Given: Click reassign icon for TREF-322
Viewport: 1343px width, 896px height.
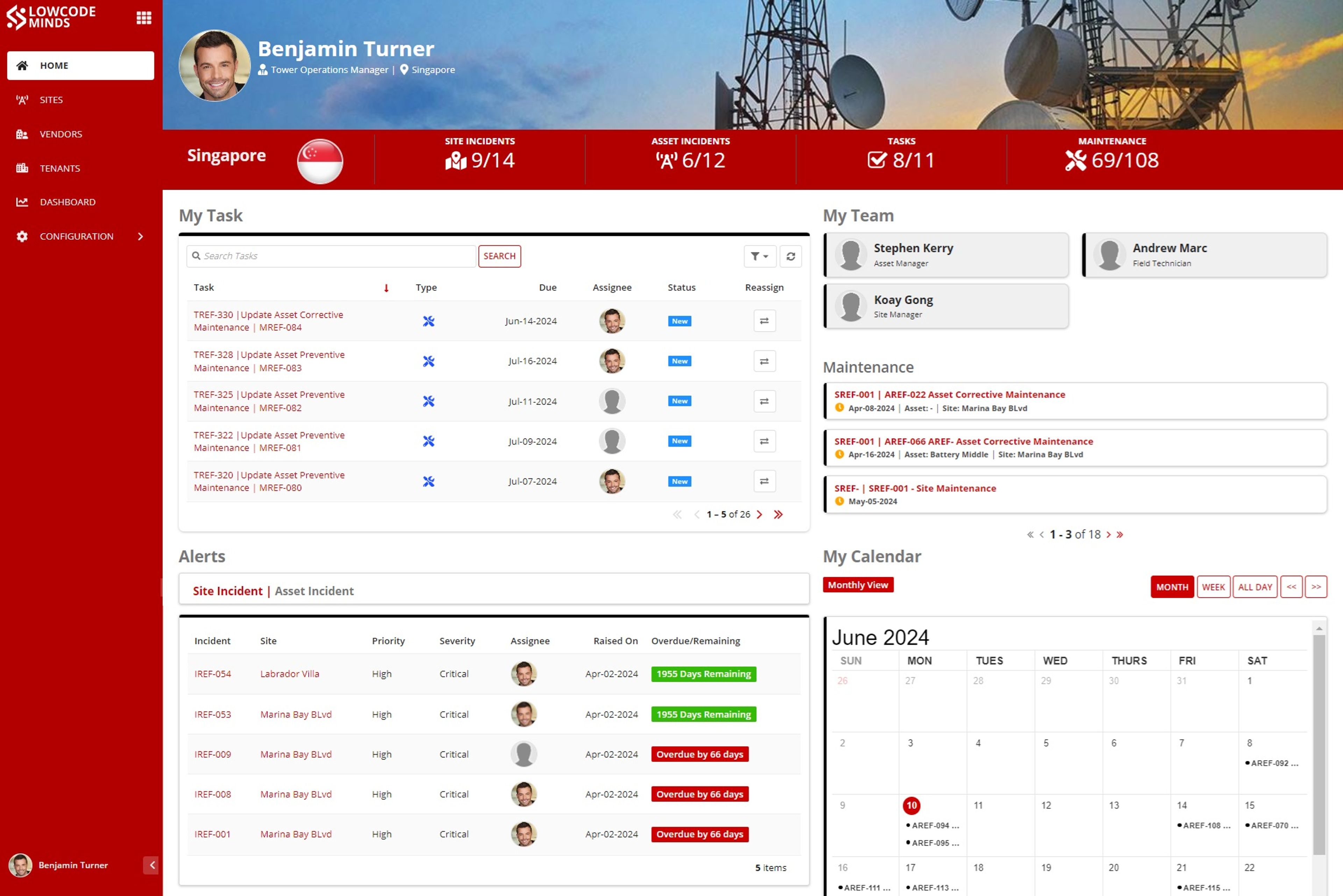Looking at the screenshot, I should pyautogui.click(x=765, y=442).
